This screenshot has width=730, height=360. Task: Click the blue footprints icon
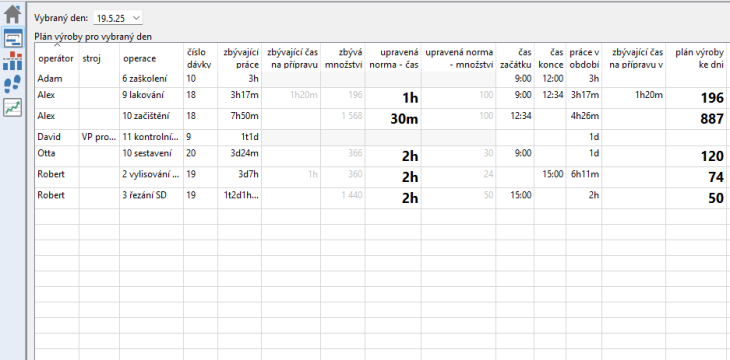coord(13,84)
